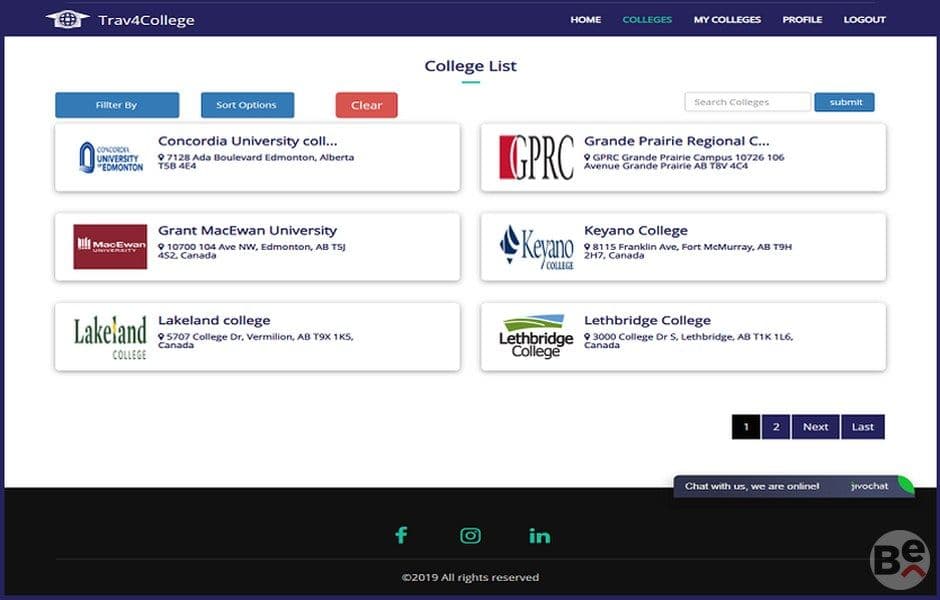Viewport: 940px width, 600px height.
Task: Click the Concordia University of Edmonton logo
Action: (112, 158)
